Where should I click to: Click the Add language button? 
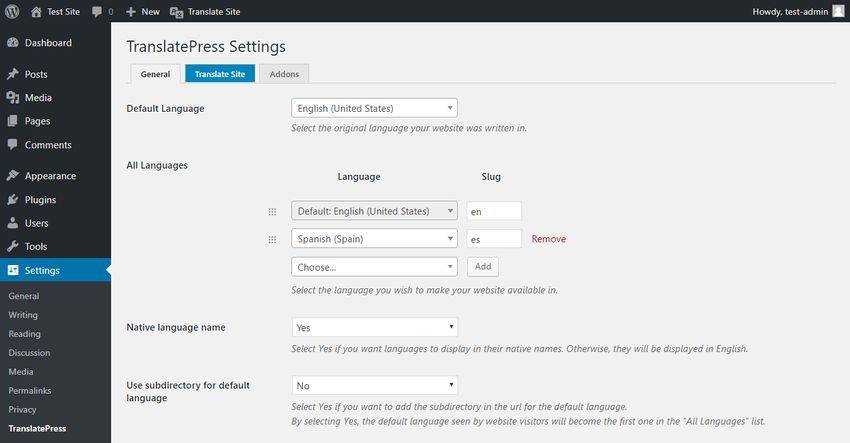tap(482, 266)
